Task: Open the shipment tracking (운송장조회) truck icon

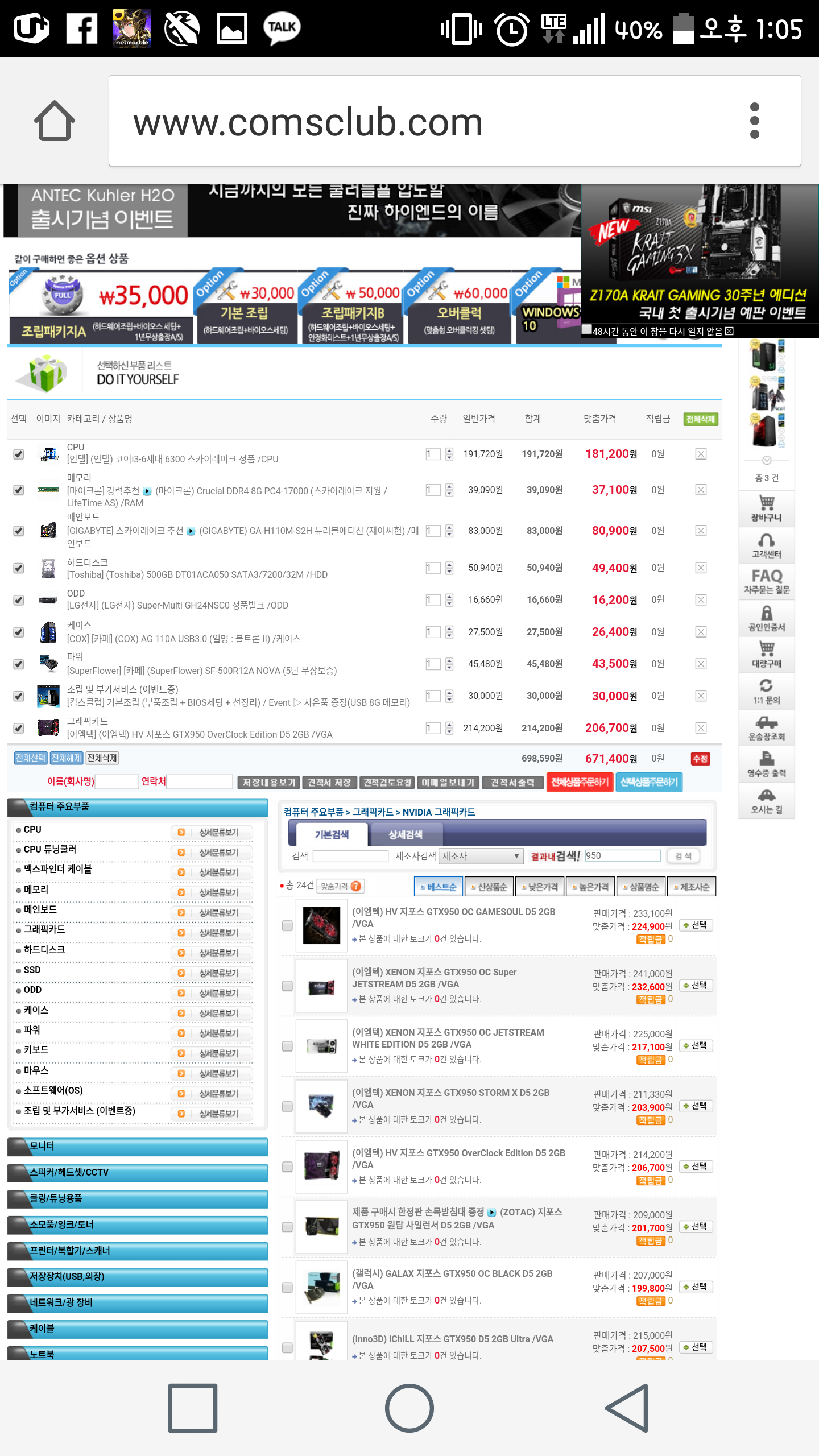Action: 767,727
